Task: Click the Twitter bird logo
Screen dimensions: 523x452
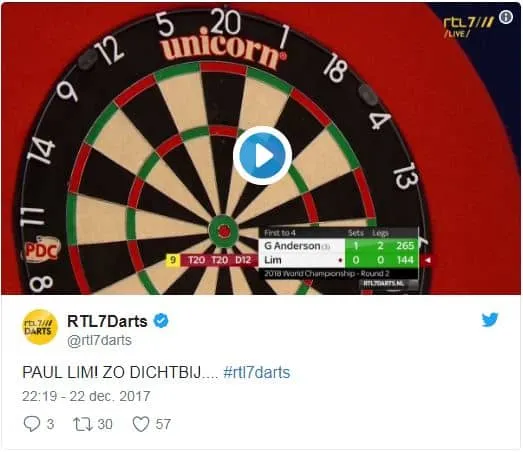Action: [490, 320]
